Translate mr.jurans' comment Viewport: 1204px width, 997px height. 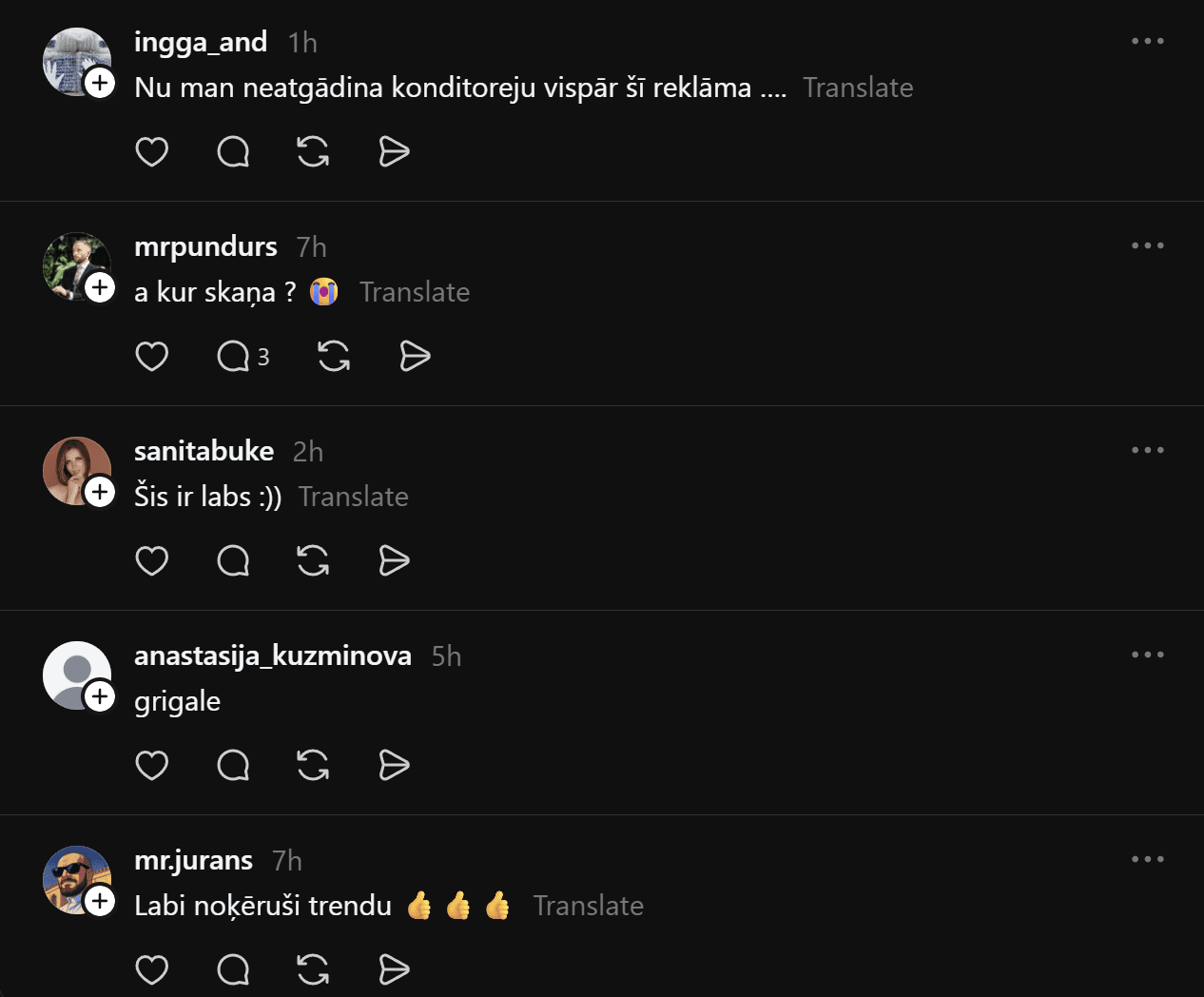(588, 906)
